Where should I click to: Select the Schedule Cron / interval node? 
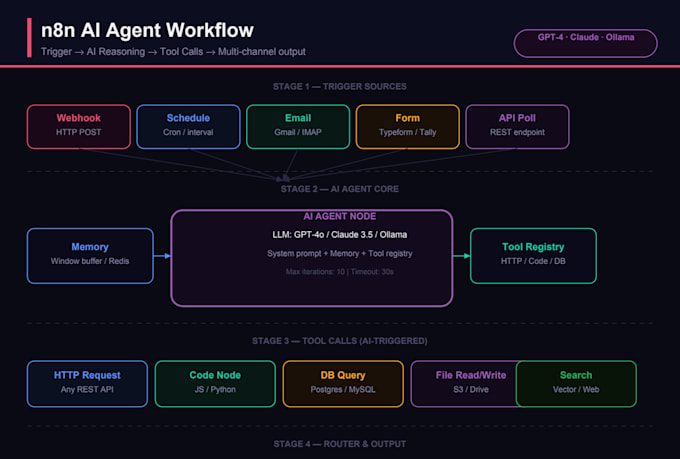point(188,127)
